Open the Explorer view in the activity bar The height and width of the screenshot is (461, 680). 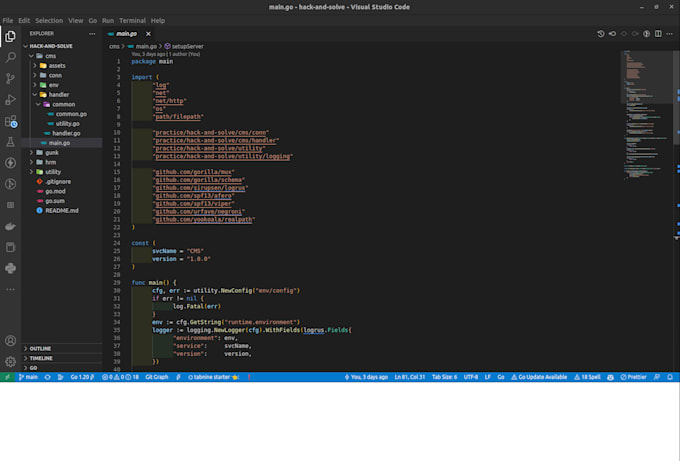pyautogui.click(x=10, y=36)
